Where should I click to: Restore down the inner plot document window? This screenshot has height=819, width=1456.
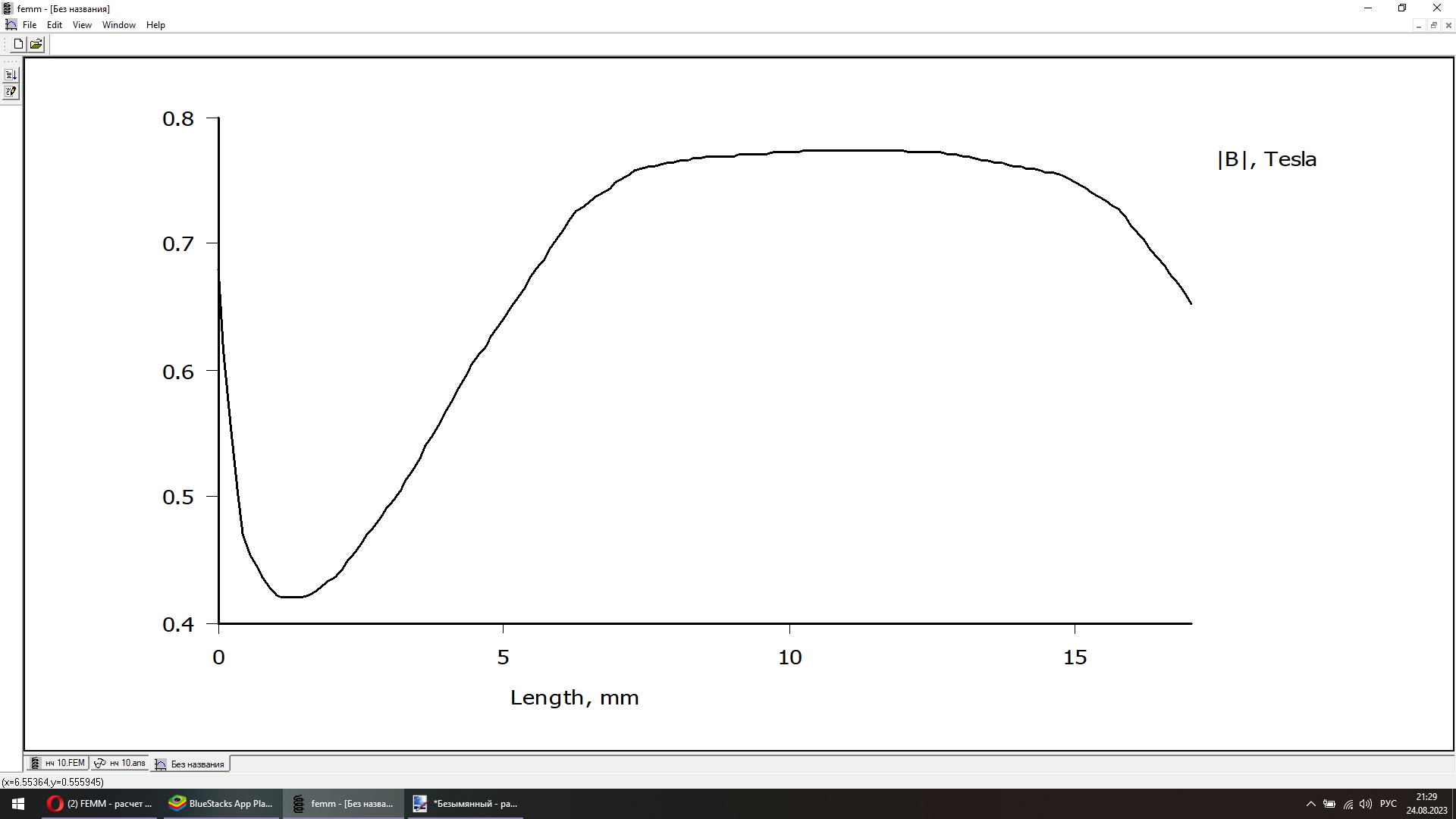click(1433, 25)
